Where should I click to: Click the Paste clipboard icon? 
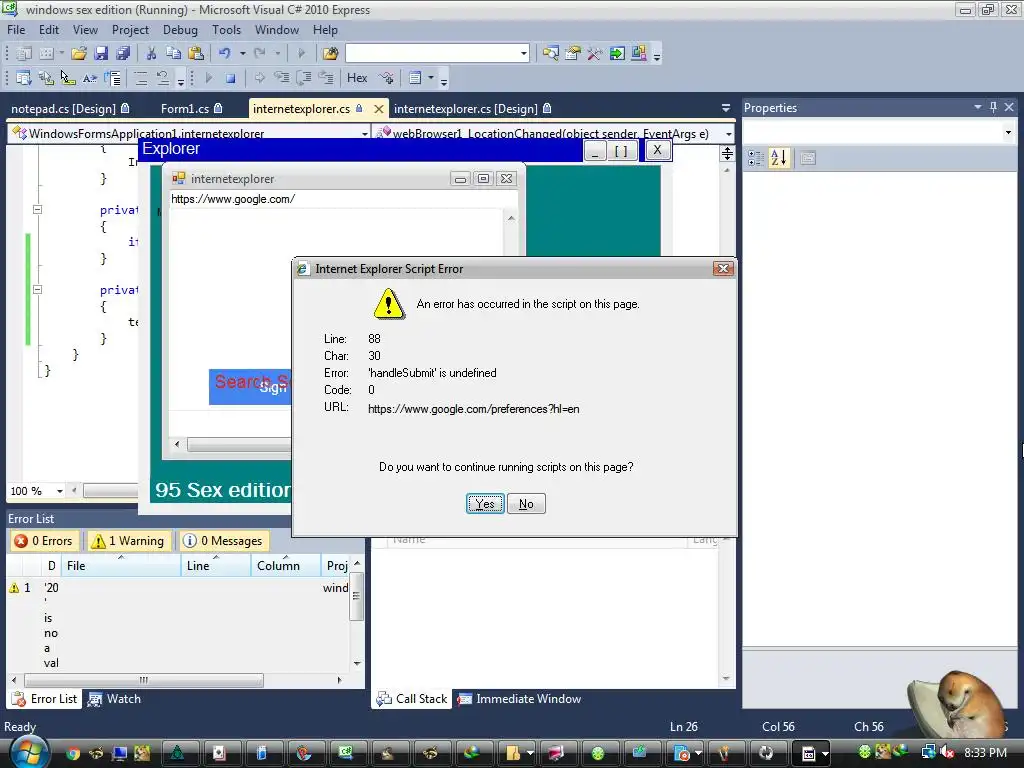click(x=195, y=54)
